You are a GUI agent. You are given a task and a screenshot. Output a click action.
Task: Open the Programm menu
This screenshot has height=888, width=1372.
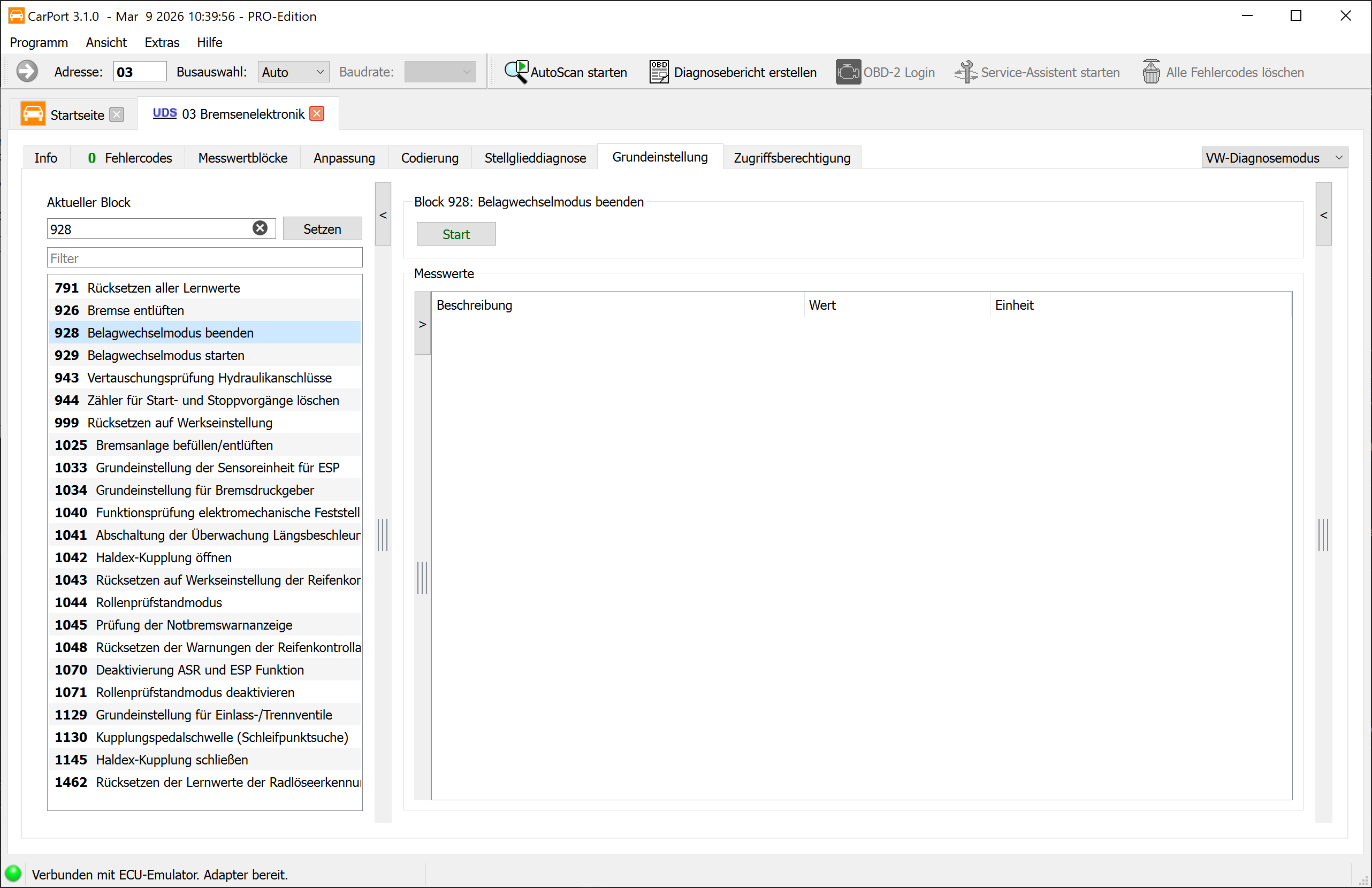[x=39, y=43]
